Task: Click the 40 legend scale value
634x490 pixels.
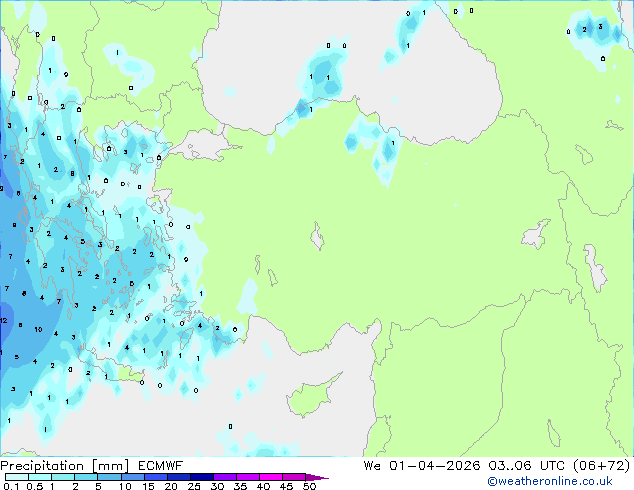Action: (263, 486)
